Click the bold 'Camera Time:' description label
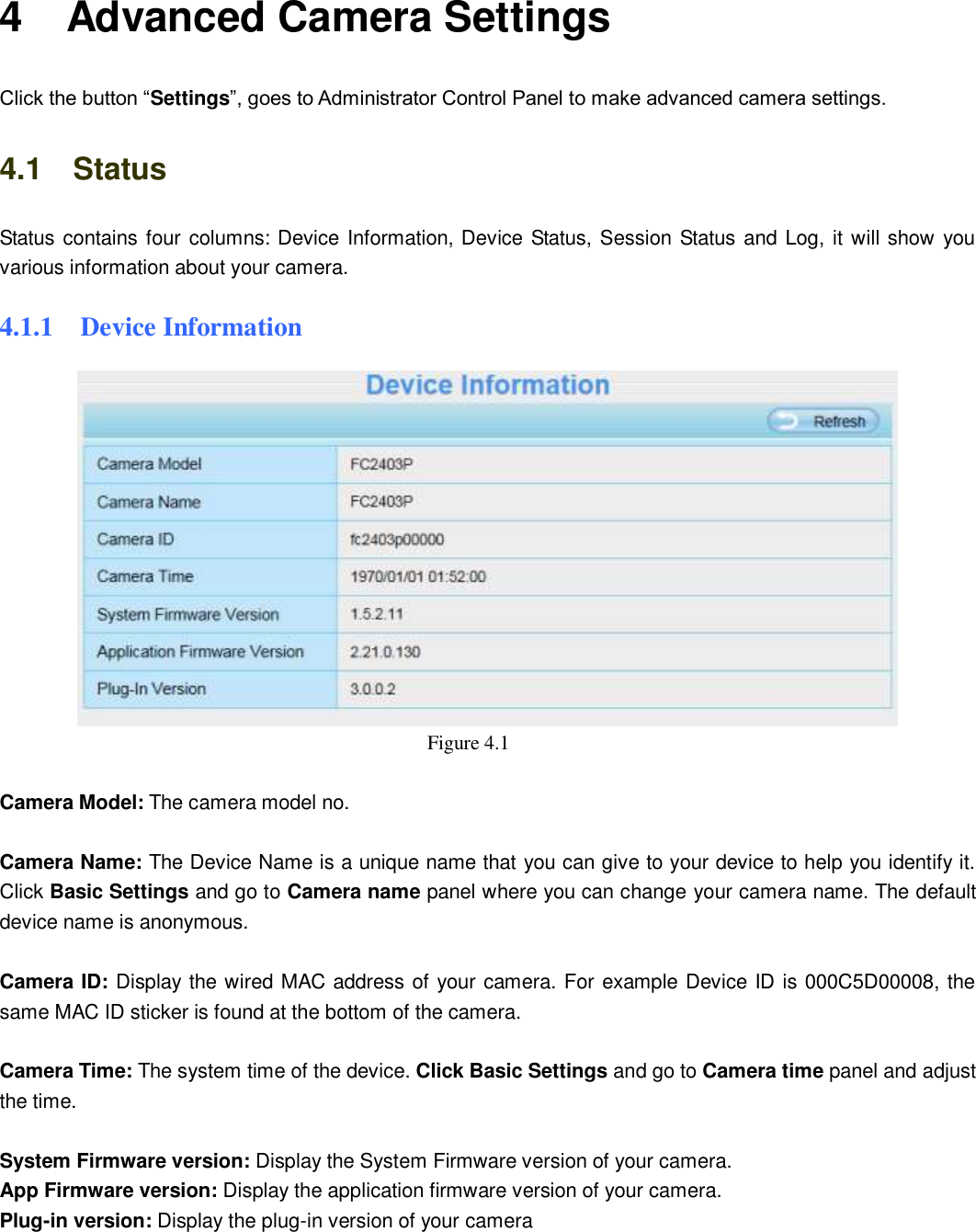976x1232 pixels. click(x=66, y=1071)
